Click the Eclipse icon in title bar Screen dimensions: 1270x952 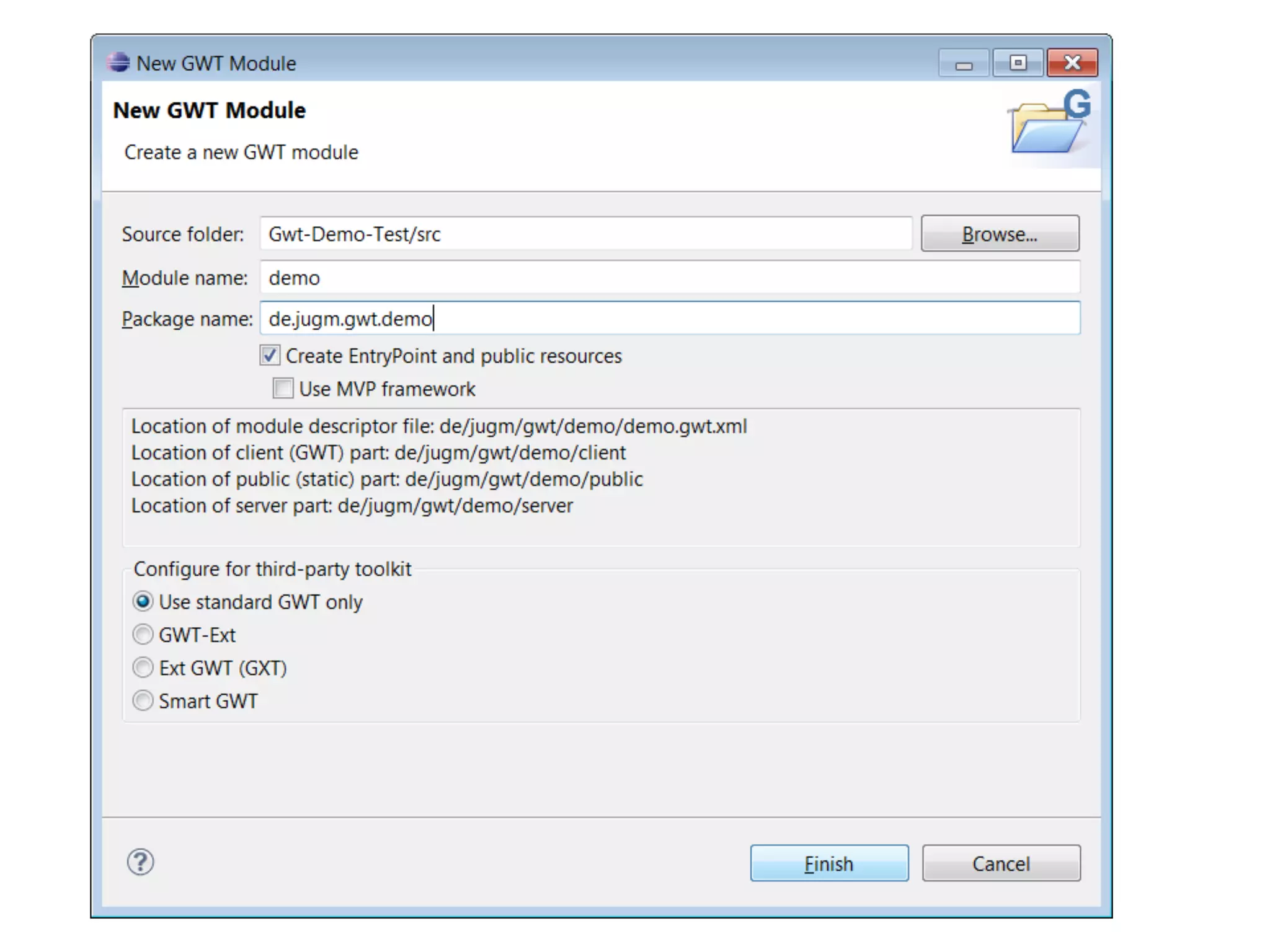[118, 63]
